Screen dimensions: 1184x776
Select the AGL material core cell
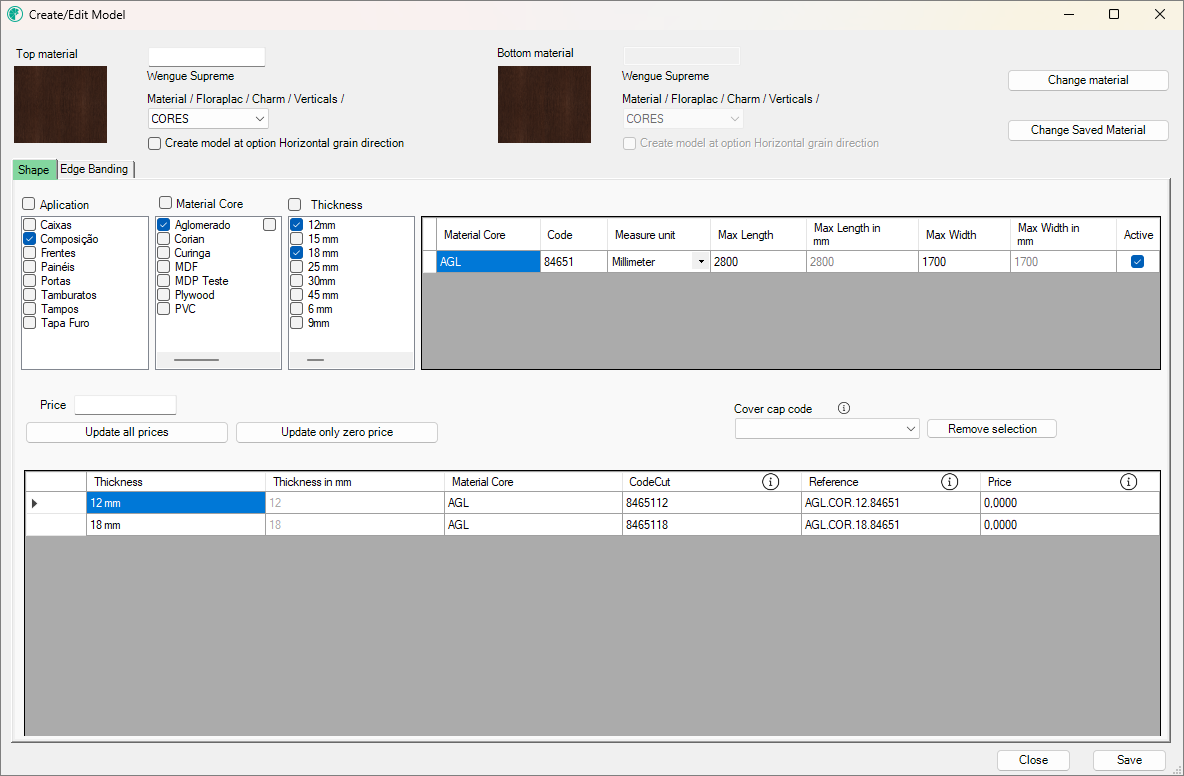pyautogui.click(x=489, y=262)
